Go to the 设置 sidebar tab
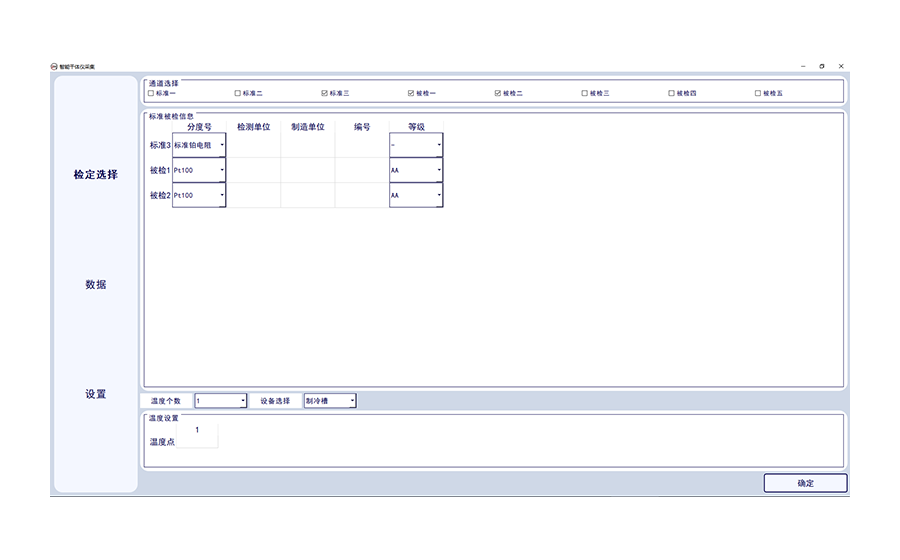Viewport: 900px width, 560px height. click(95, 394)
